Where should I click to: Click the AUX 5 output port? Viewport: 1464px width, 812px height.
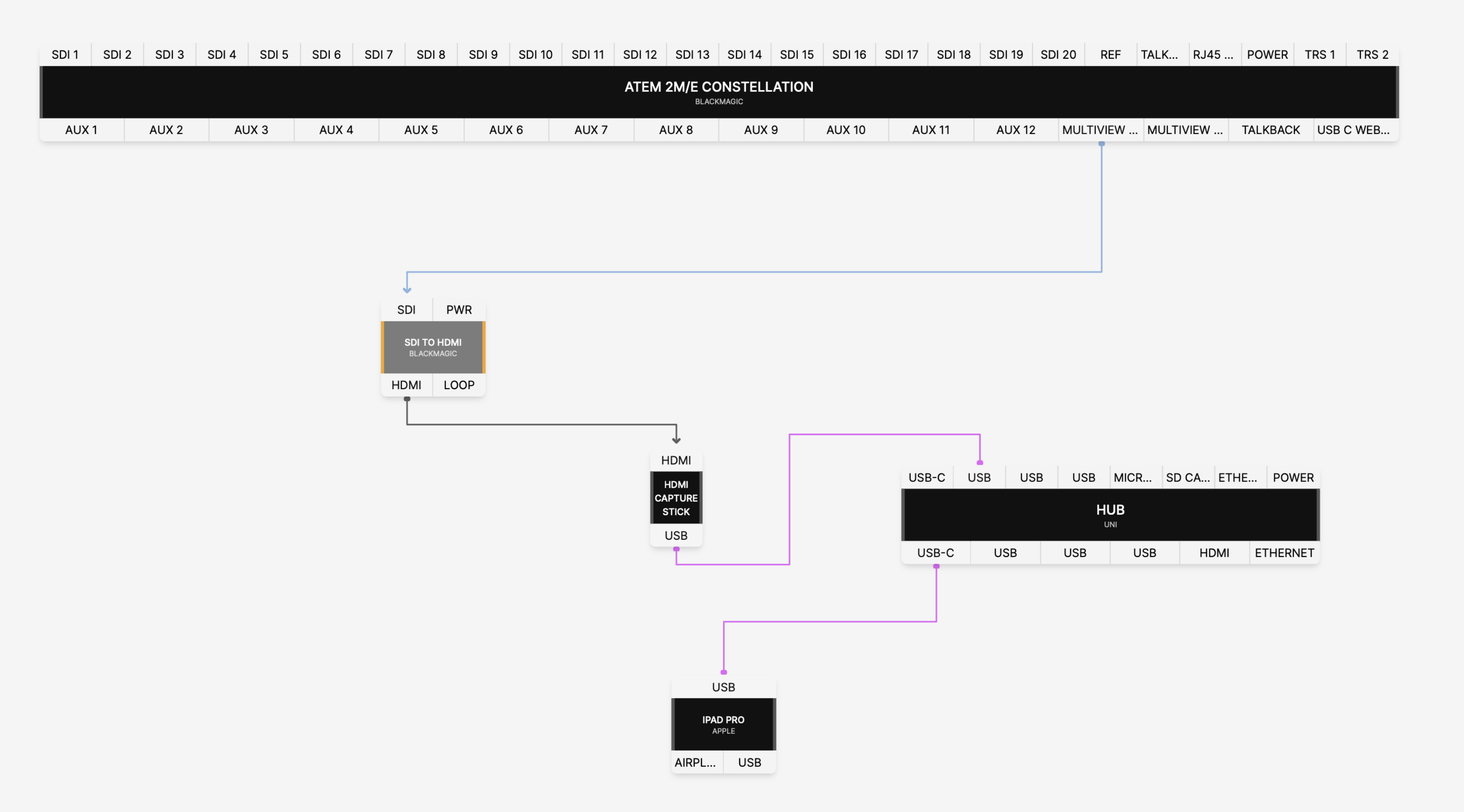421,130
